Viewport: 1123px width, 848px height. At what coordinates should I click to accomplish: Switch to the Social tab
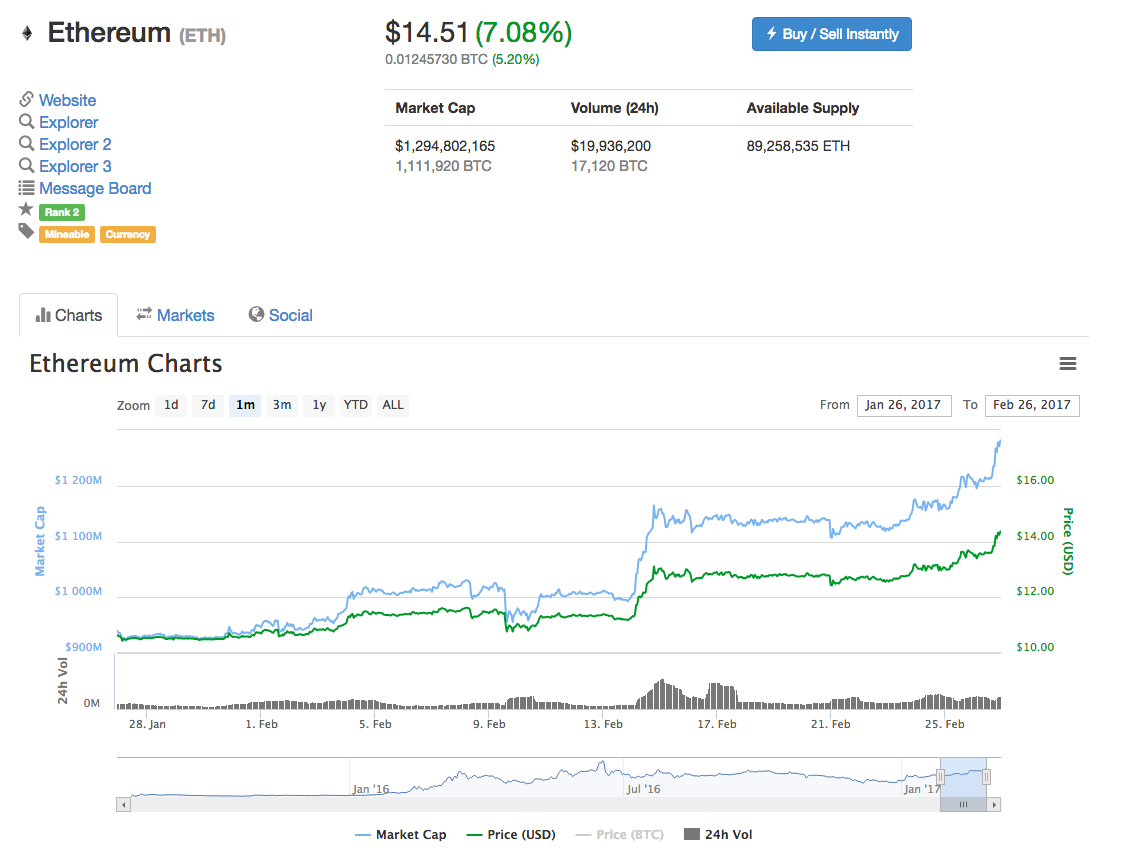tap(289, 315)
